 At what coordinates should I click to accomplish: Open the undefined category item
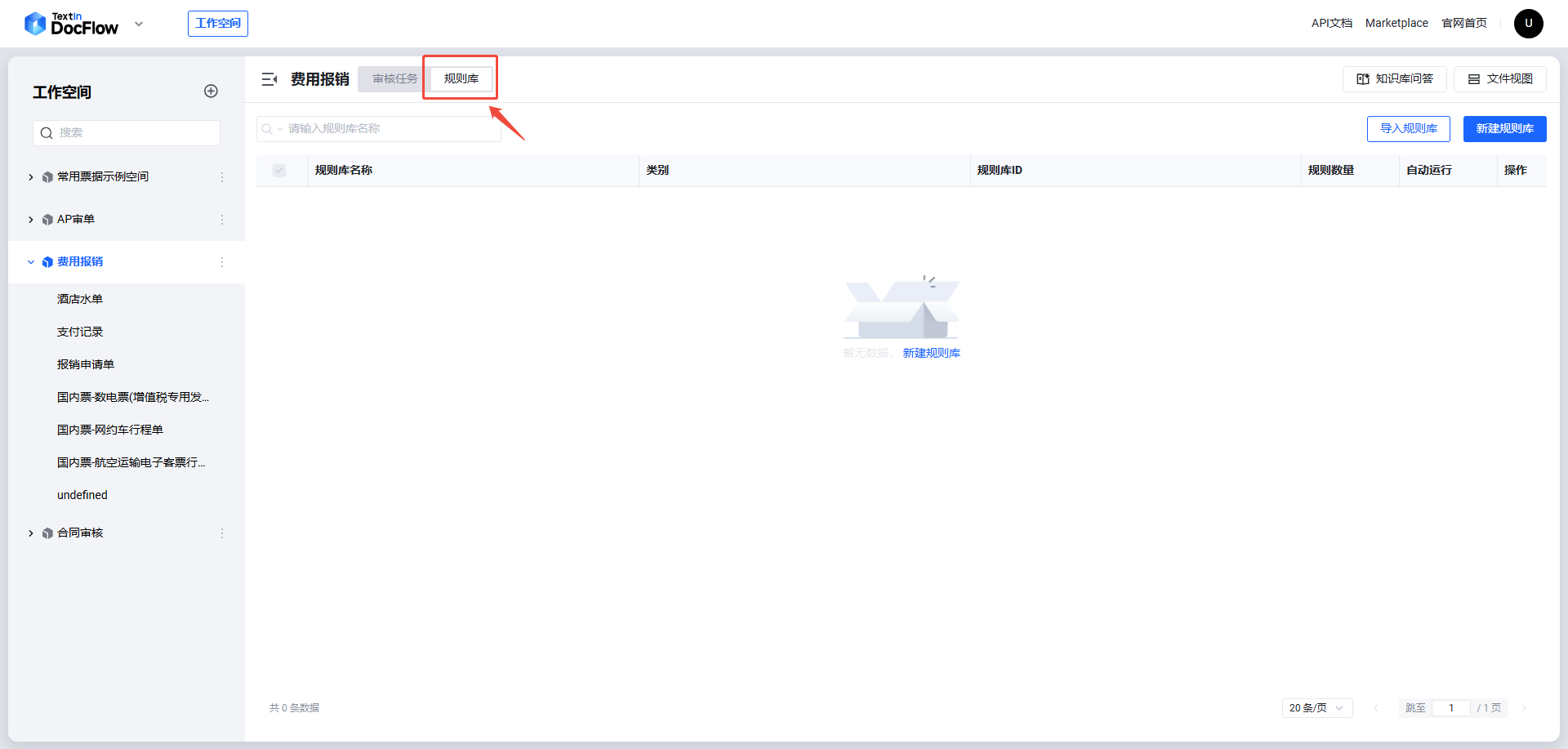(x=82, y=495)
